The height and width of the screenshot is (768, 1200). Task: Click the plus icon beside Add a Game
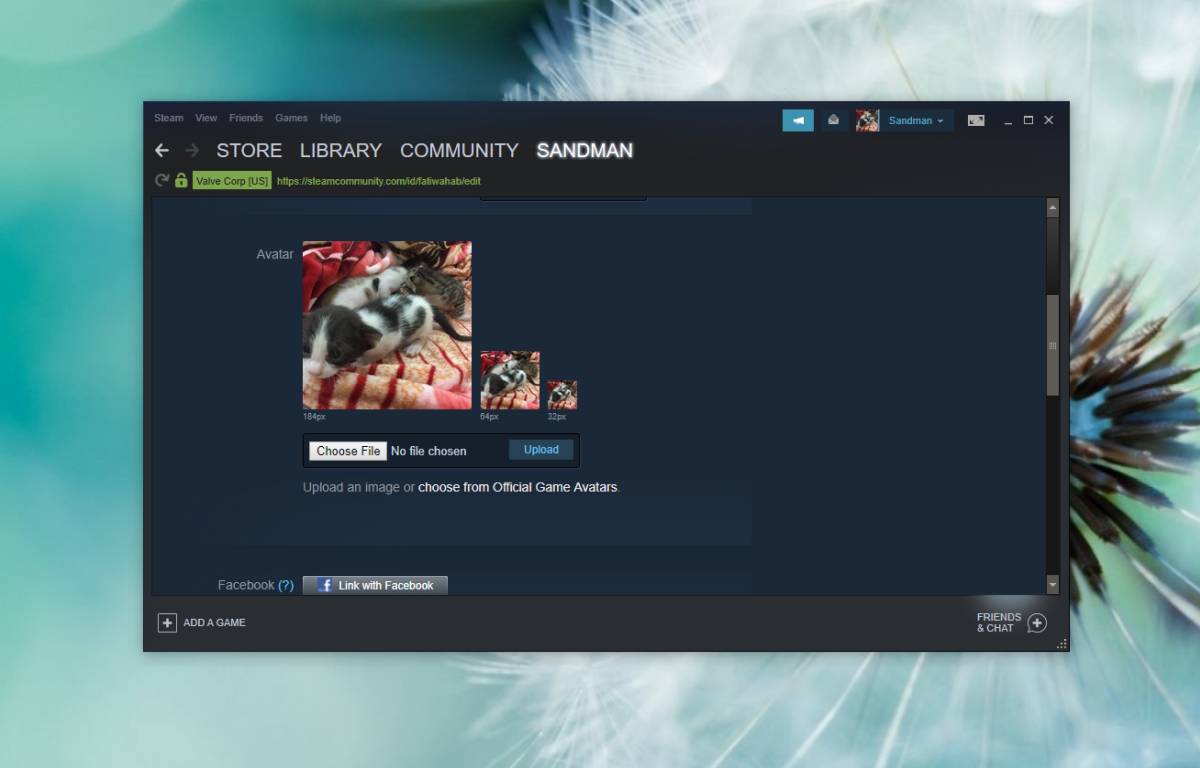pos(167,622)
